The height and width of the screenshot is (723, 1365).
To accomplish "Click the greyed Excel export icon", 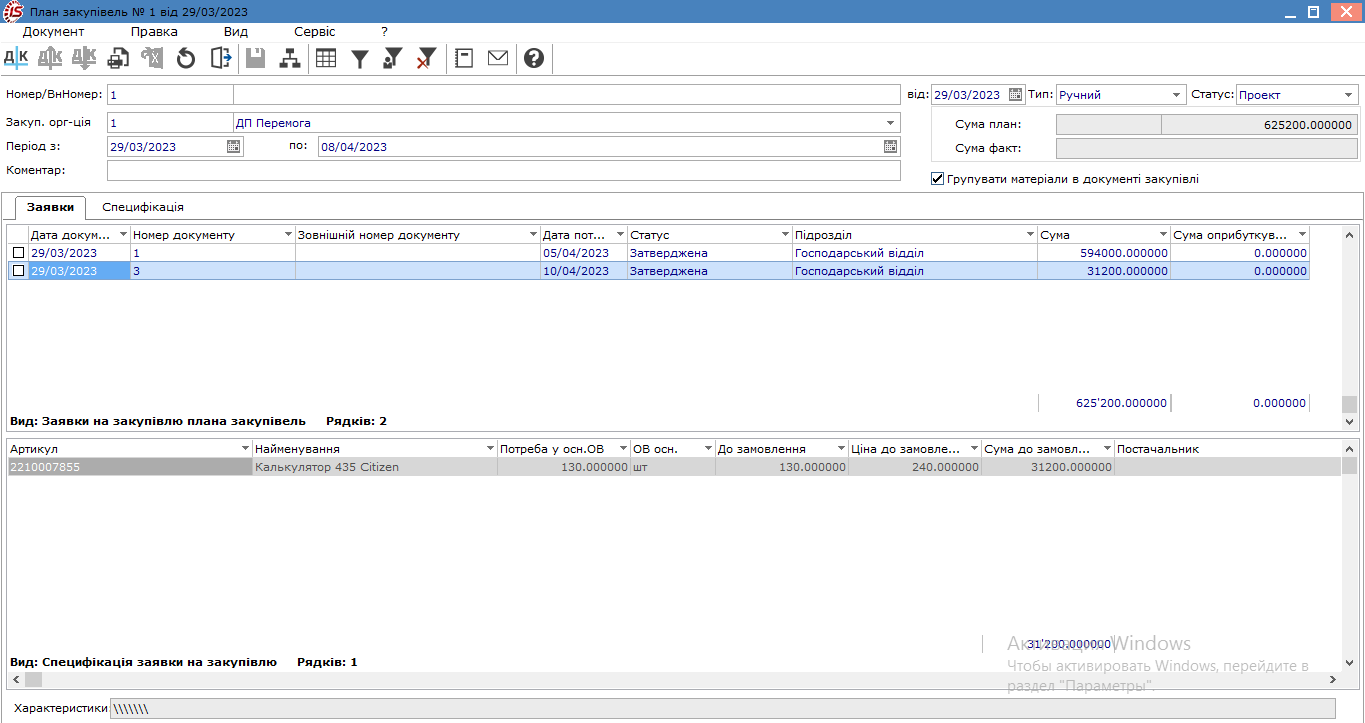I will coord(152,58).
